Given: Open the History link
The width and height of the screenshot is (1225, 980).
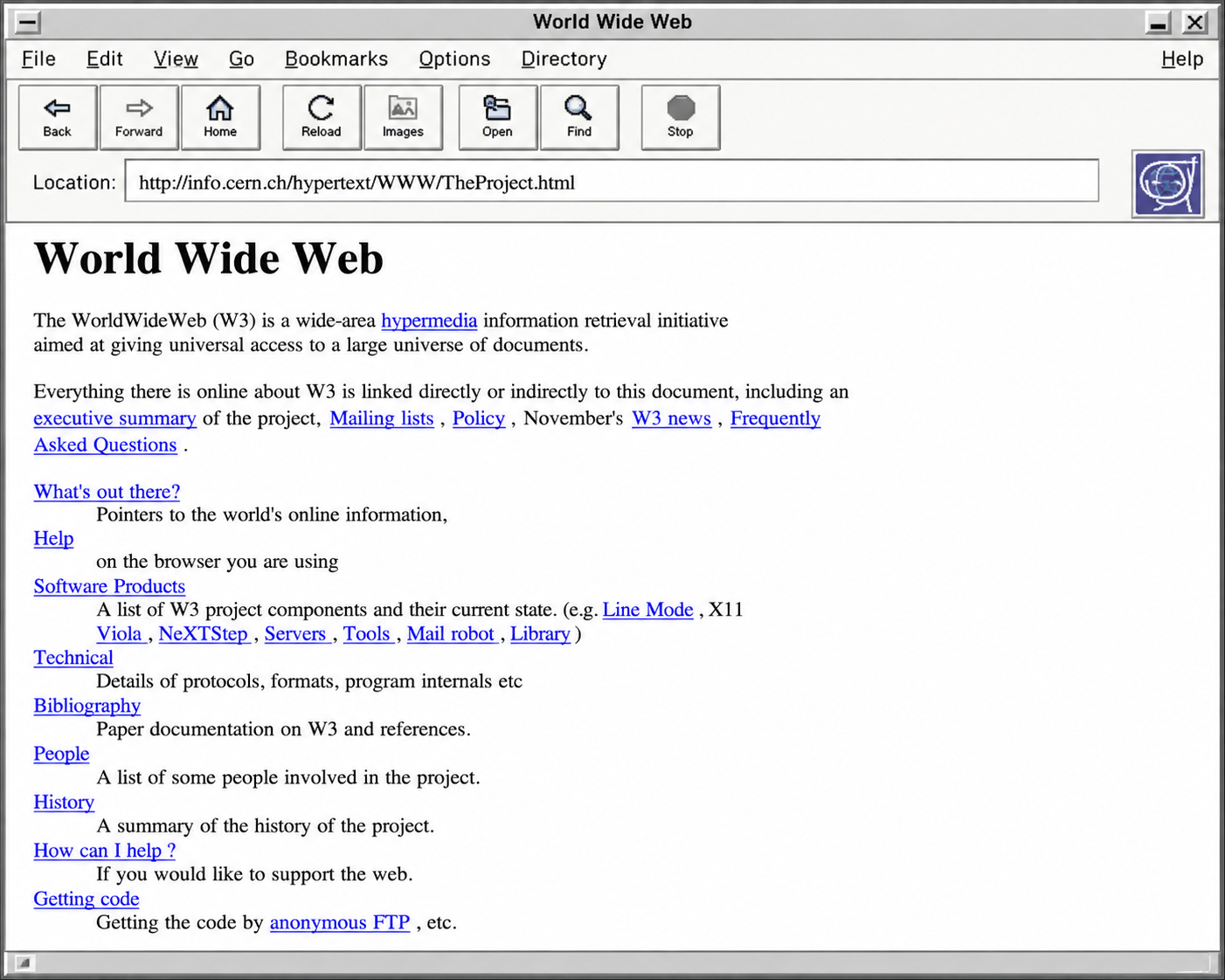Looking at the screenshot, I should [x=64, y=802].
